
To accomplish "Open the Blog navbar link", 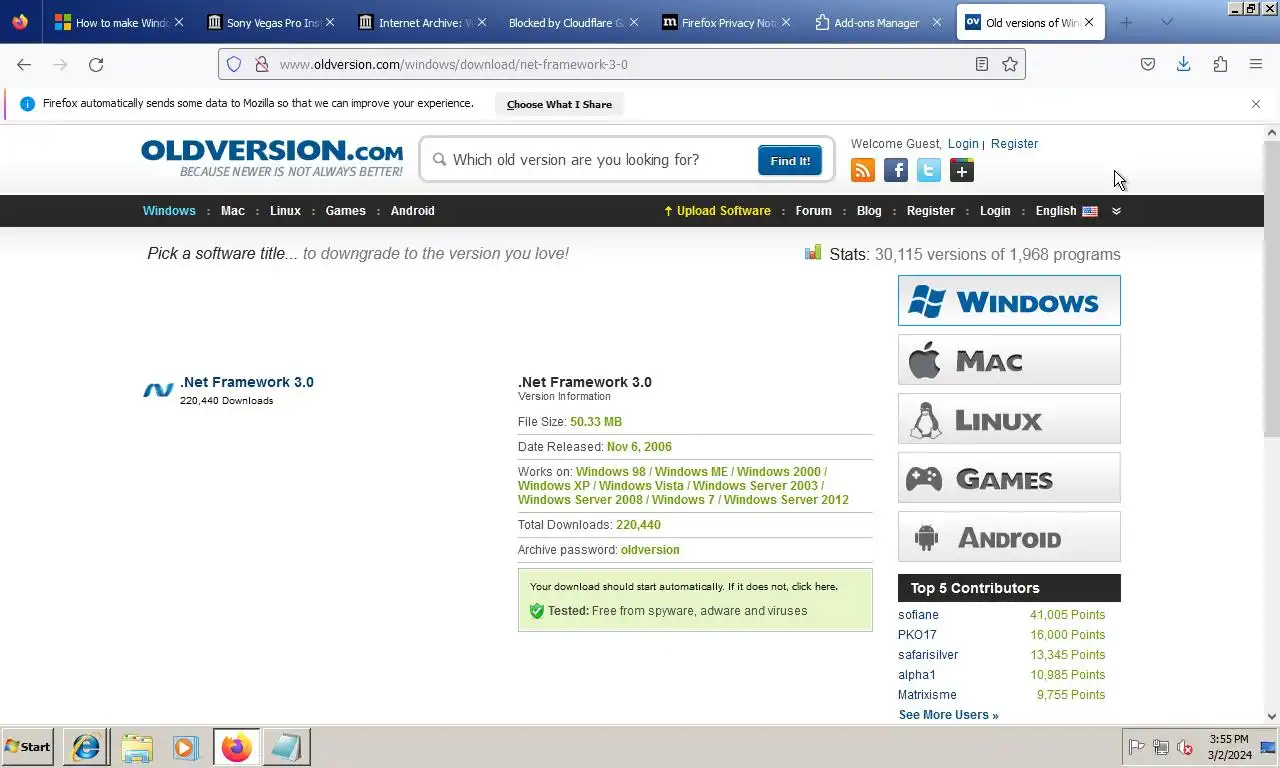I will (869, 211).
